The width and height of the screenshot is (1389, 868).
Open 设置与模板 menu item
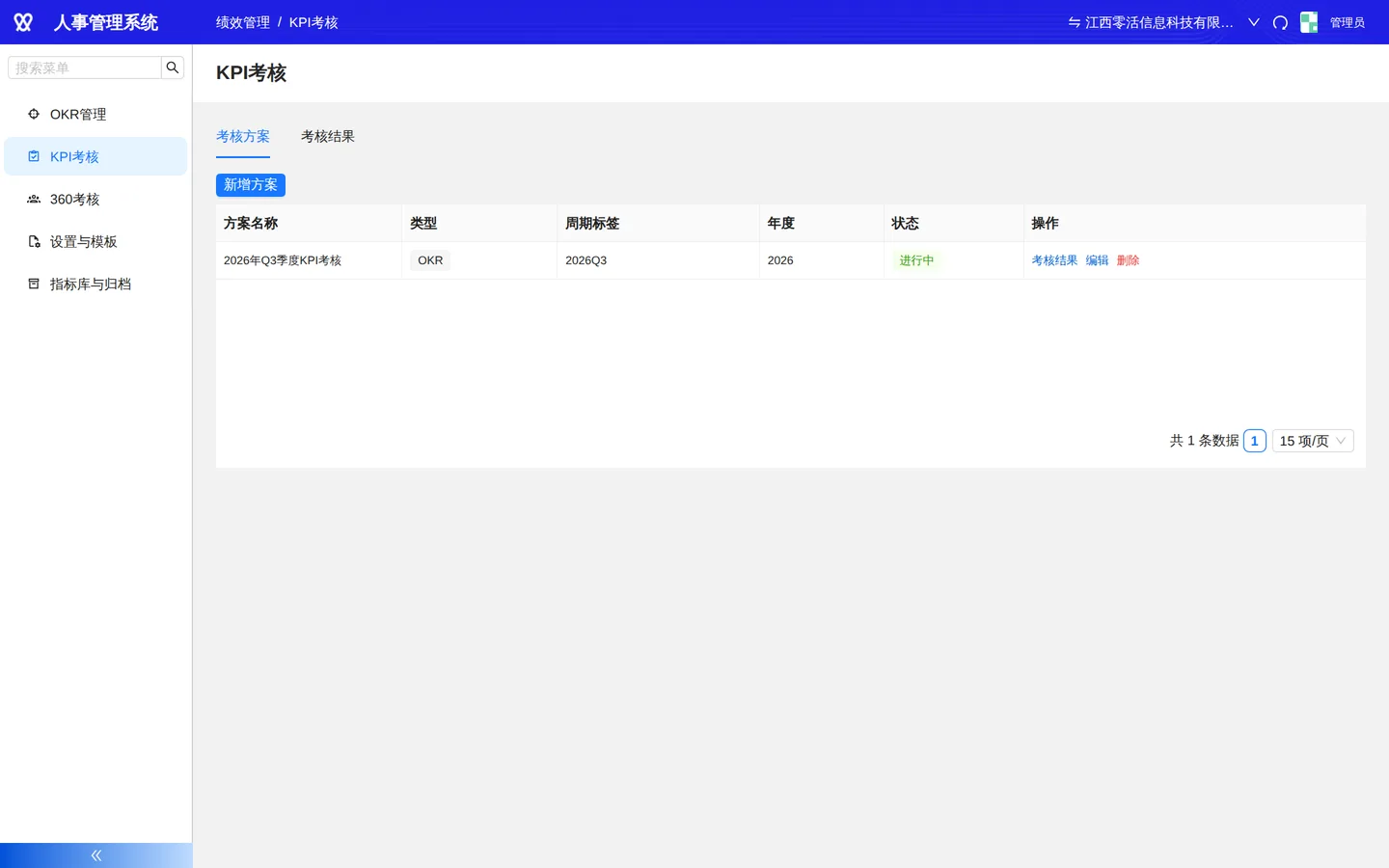95,241
